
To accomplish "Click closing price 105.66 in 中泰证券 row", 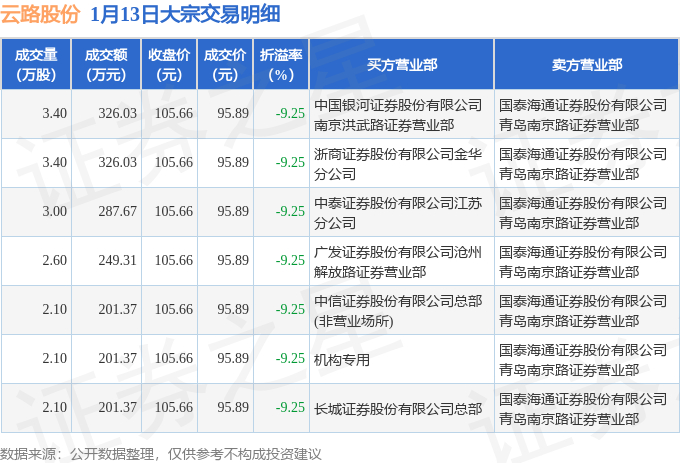I will pos(174,211).
